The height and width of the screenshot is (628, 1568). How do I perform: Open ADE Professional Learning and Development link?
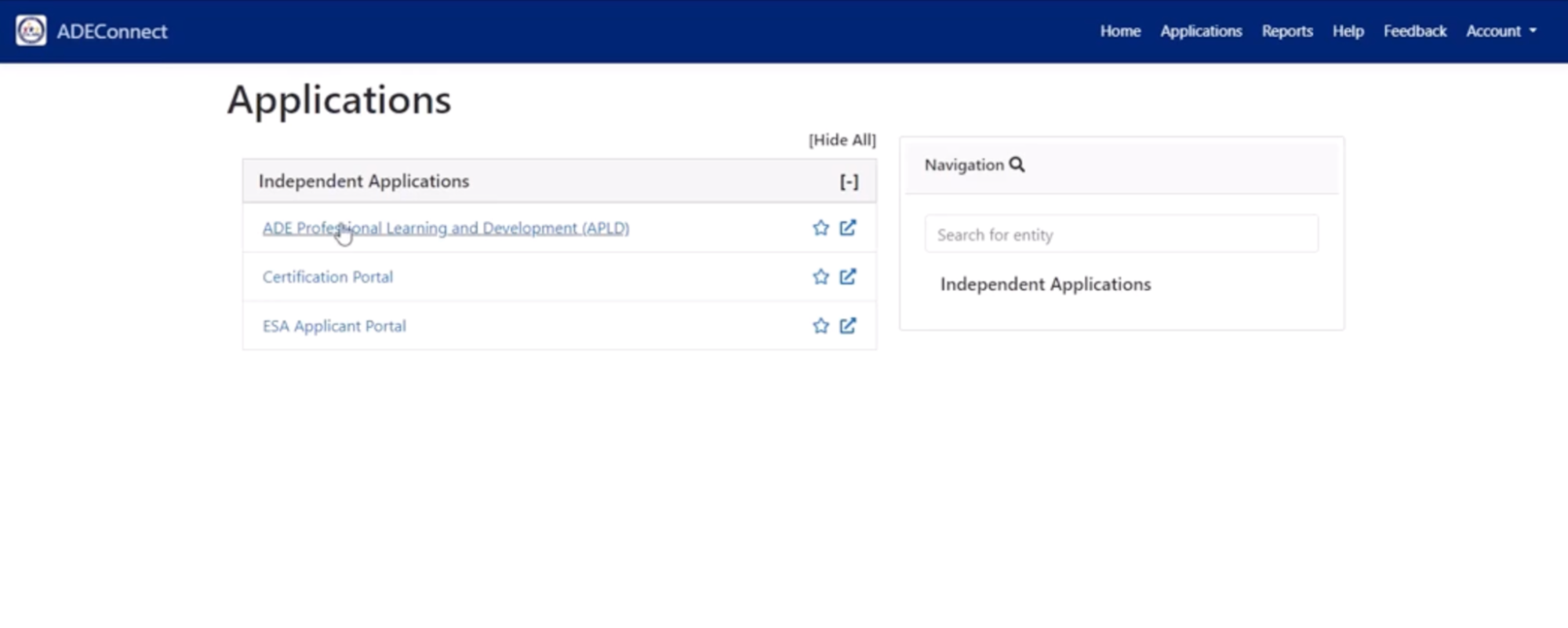pos(446,228)
